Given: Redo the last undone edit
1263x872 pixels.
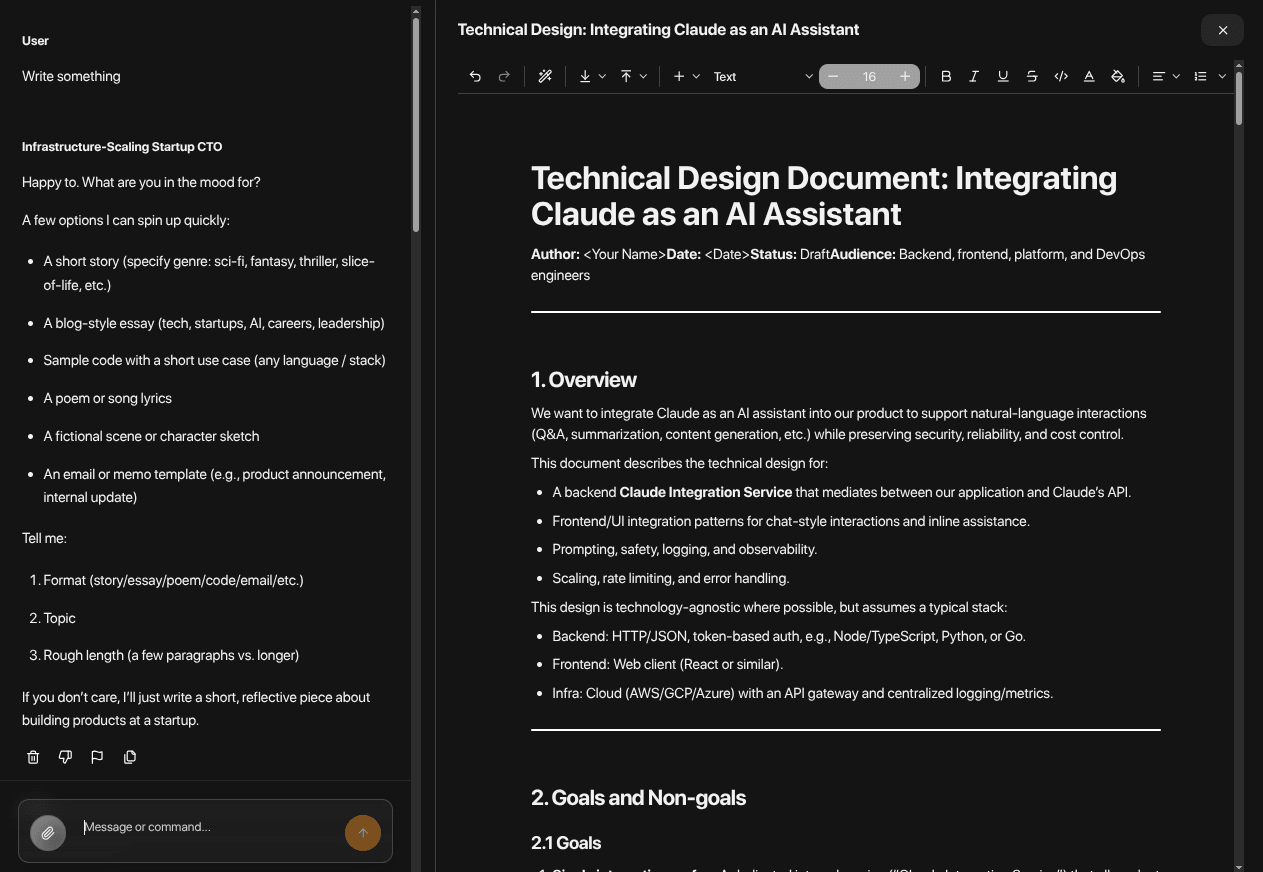Looking at the screenshot, I should (x=504, y=76).
